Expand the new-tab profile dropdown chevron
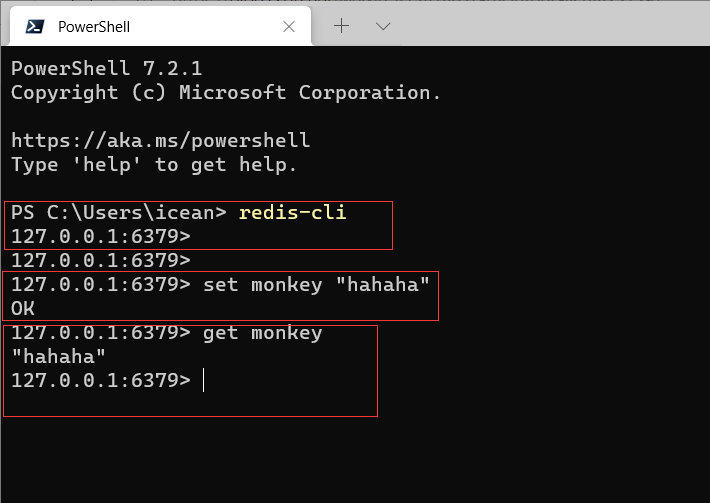Image resolution: width=710 pixels, height=503 pixels. [383, 27]
